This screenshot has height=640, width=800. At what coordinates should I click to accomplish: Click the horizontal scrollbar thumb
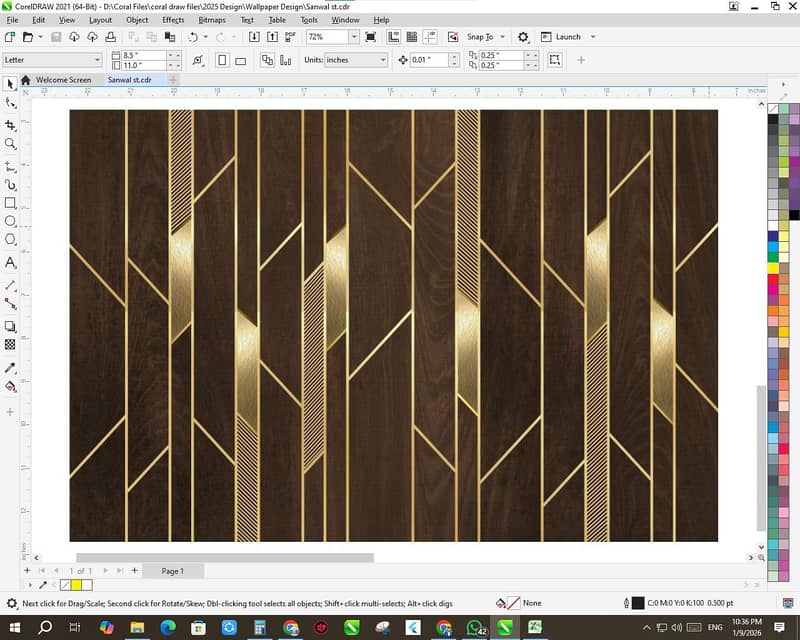tap(224, 557)
